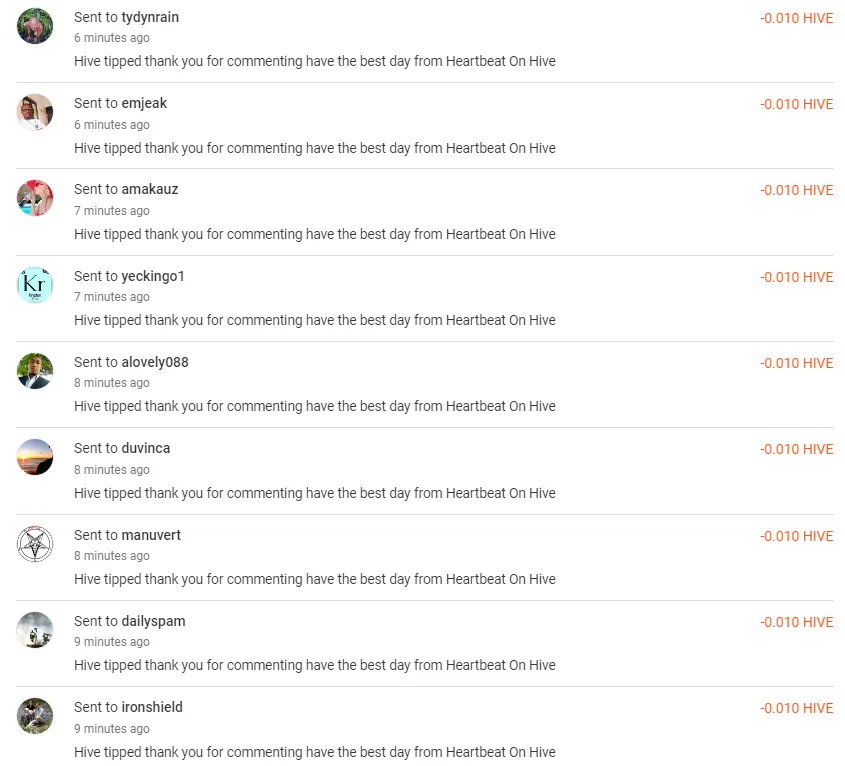Select the amakauz account name

[x=150, y=189]
